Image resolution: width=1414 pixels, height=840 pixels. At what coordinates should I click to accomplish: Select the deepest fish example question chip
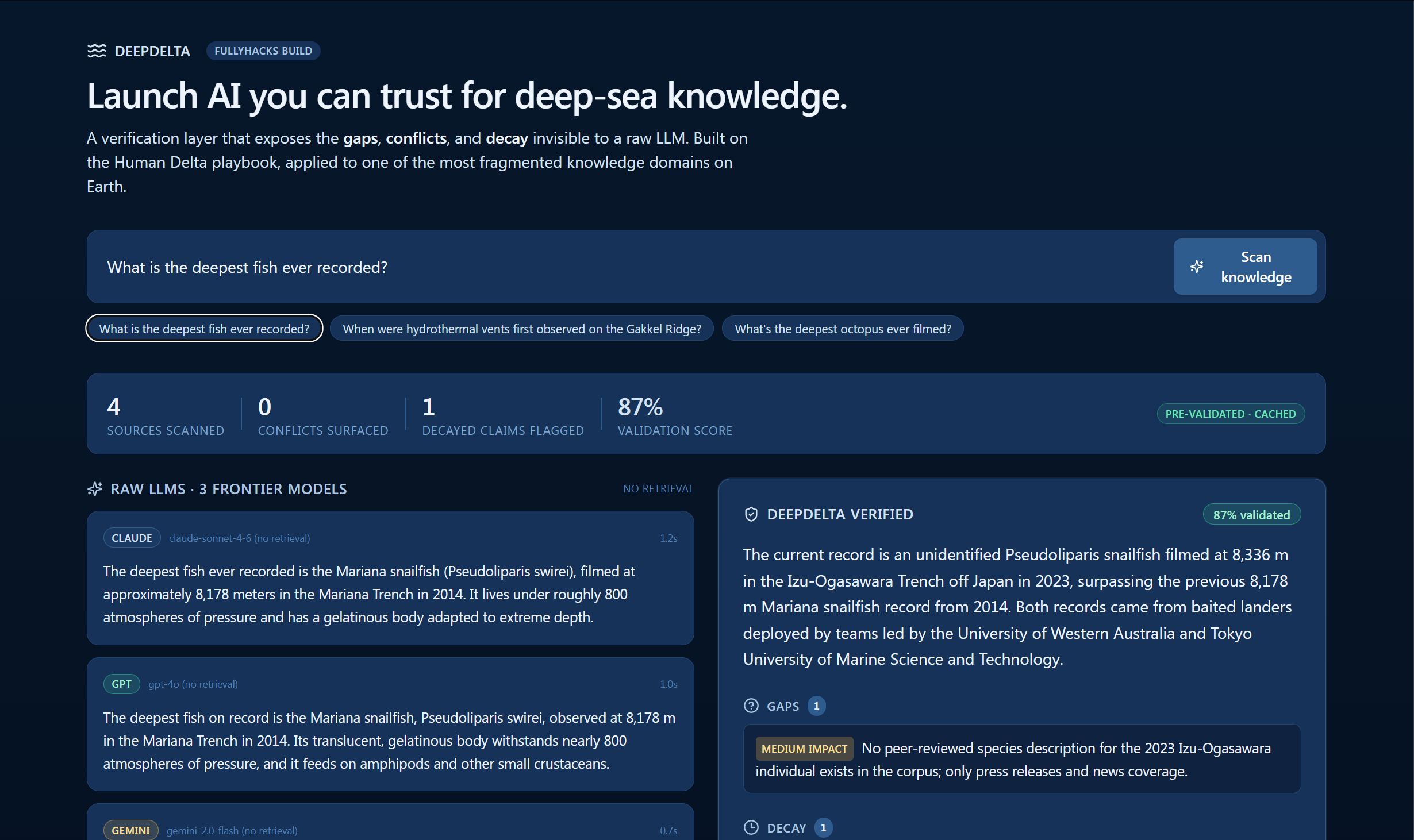pos(204,329)
